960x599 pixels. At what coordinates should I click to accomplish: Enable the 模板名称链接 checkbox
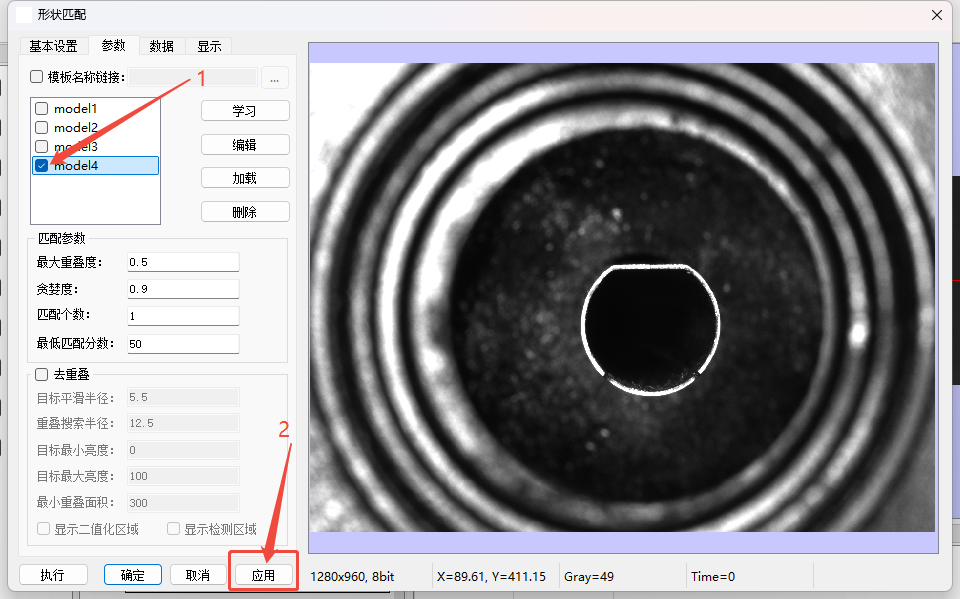37,77
